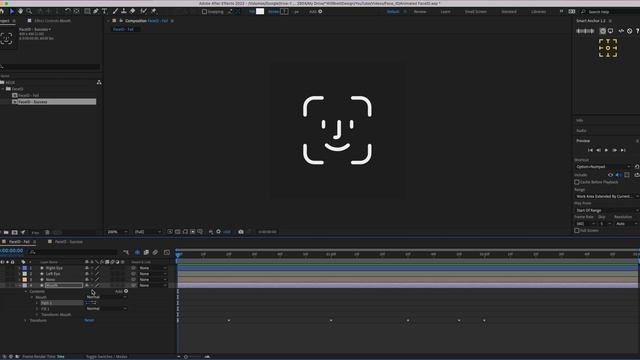Viewport: 640px width, 360px height.
Task: Select the Zoom magnifier tool
Action: click(29, 11)
